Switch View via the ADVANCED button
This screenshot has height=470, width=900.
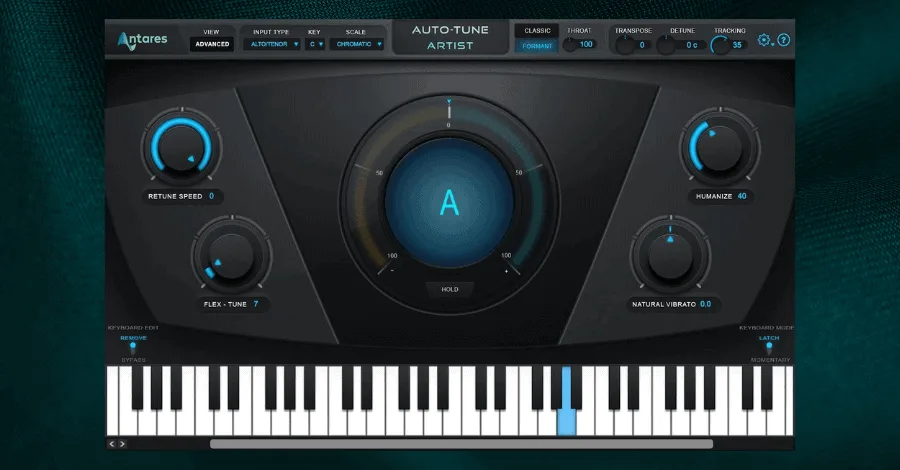pos(212,44)
